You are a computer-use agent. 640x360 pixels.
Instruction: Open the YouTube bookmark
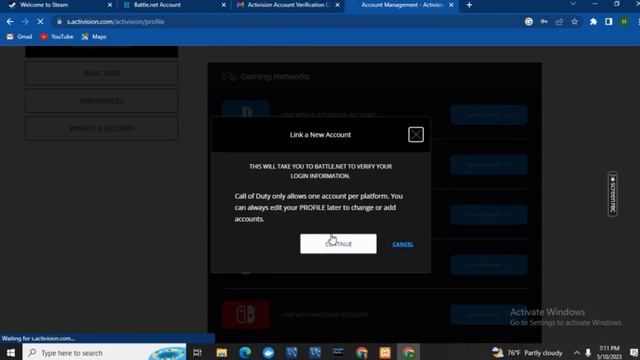coord(57,37)
